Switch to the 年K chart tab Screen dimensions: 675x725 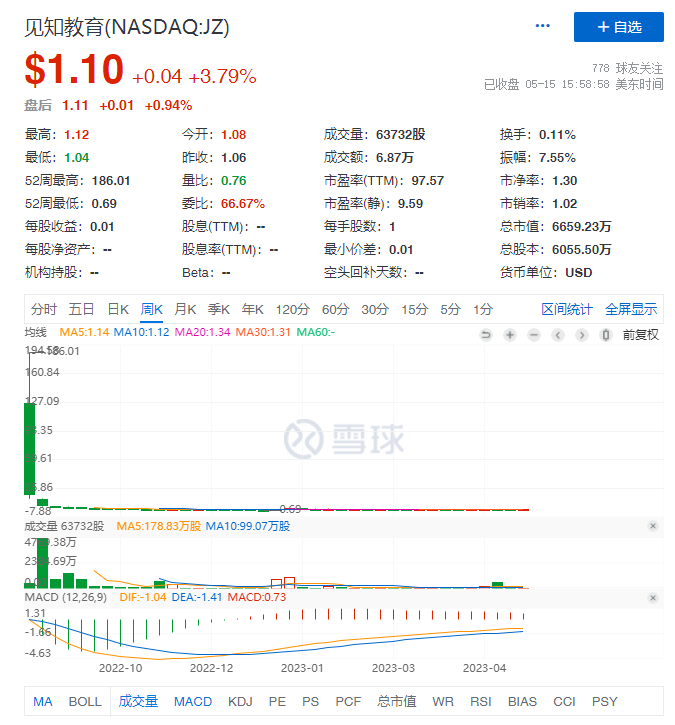coord(252,309)
